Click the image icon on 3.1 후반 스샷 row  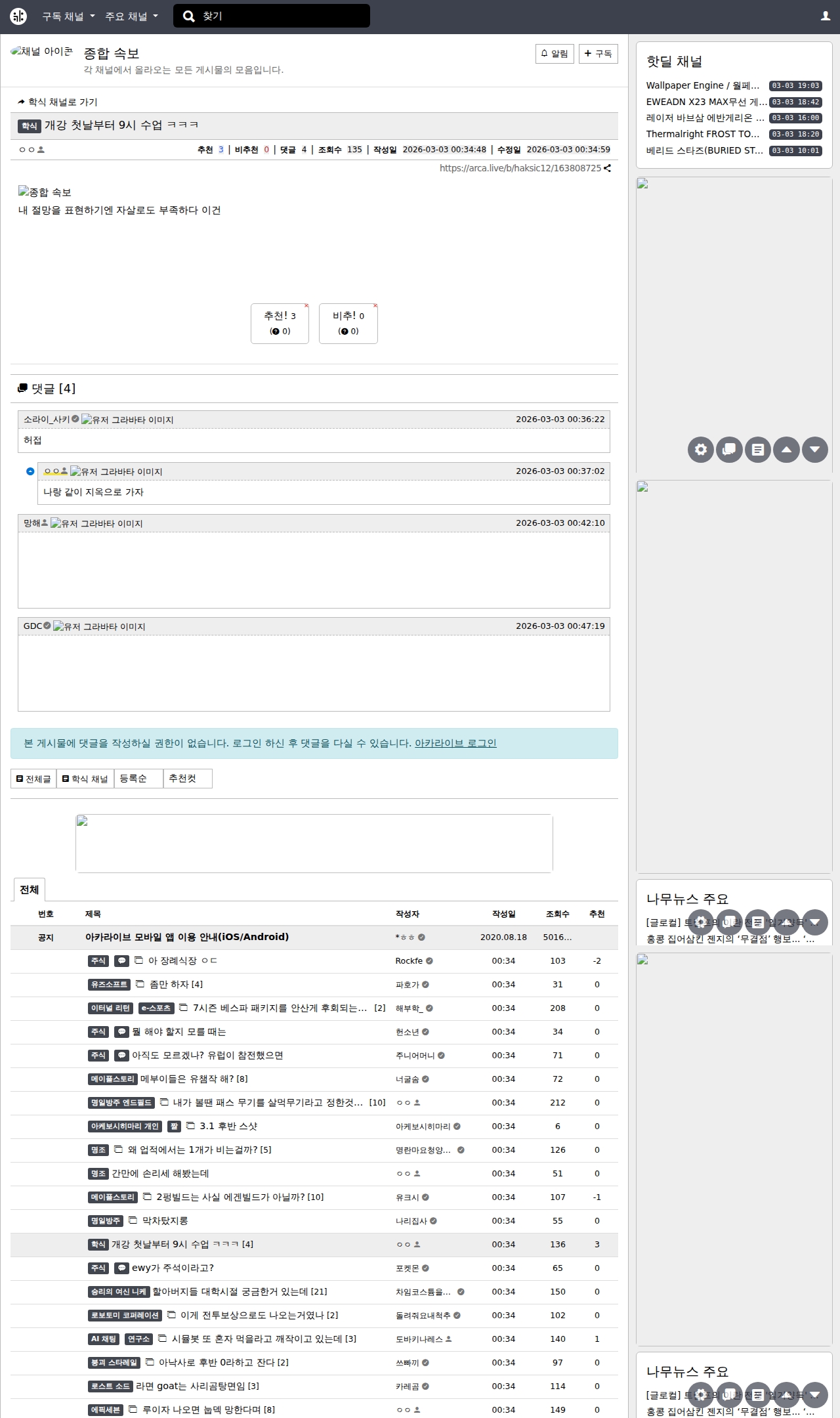[190, 1126]
